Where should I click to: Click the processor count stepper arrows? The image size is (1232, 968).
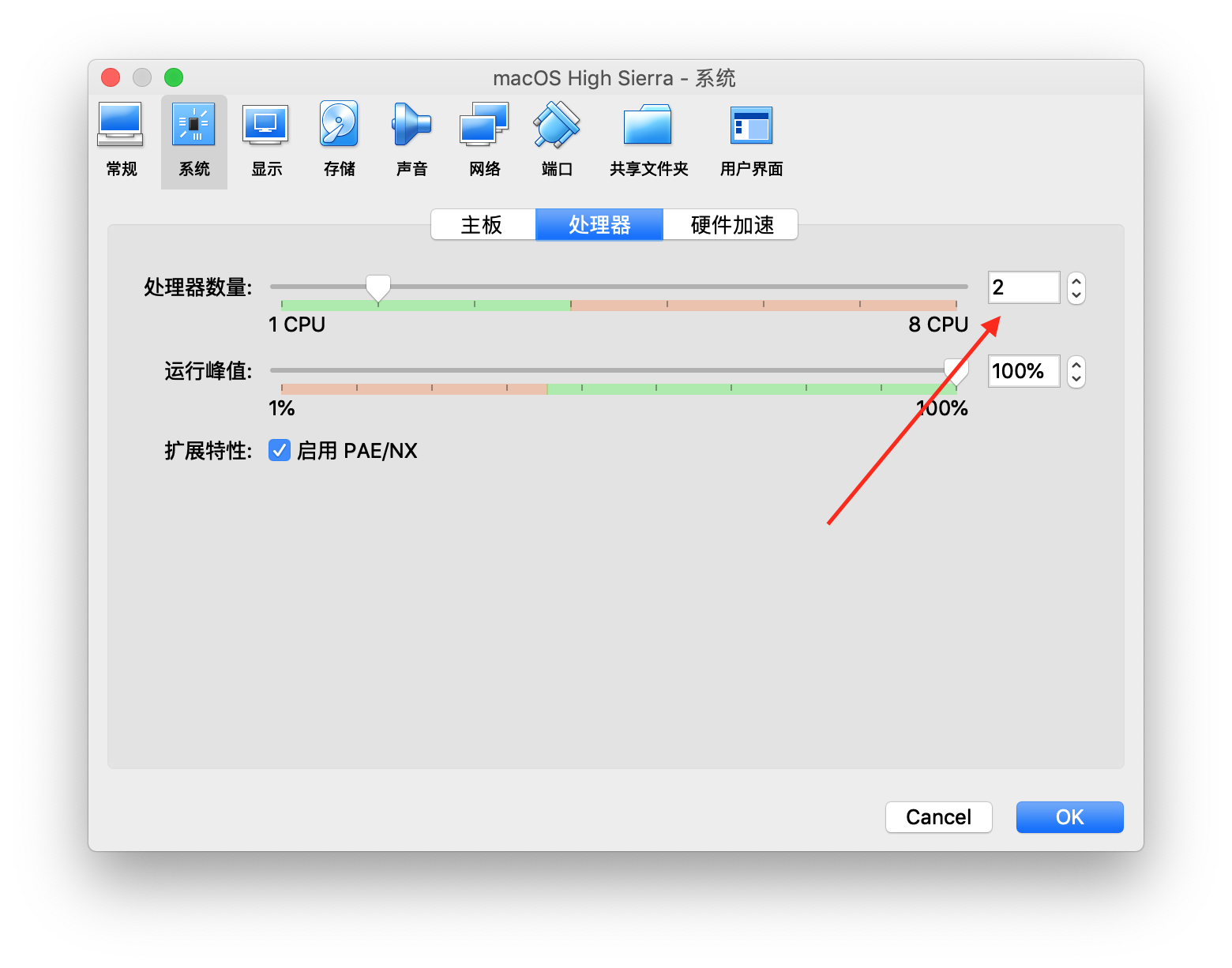1076,288
